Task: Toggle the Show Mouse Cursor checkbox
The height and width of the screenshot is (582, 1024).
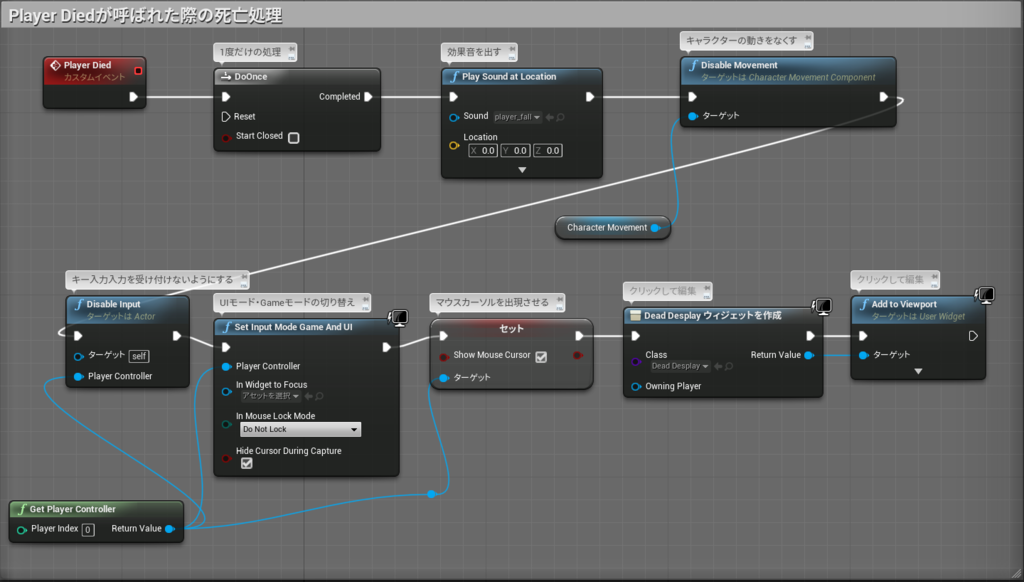Action: tap(541, 357)
